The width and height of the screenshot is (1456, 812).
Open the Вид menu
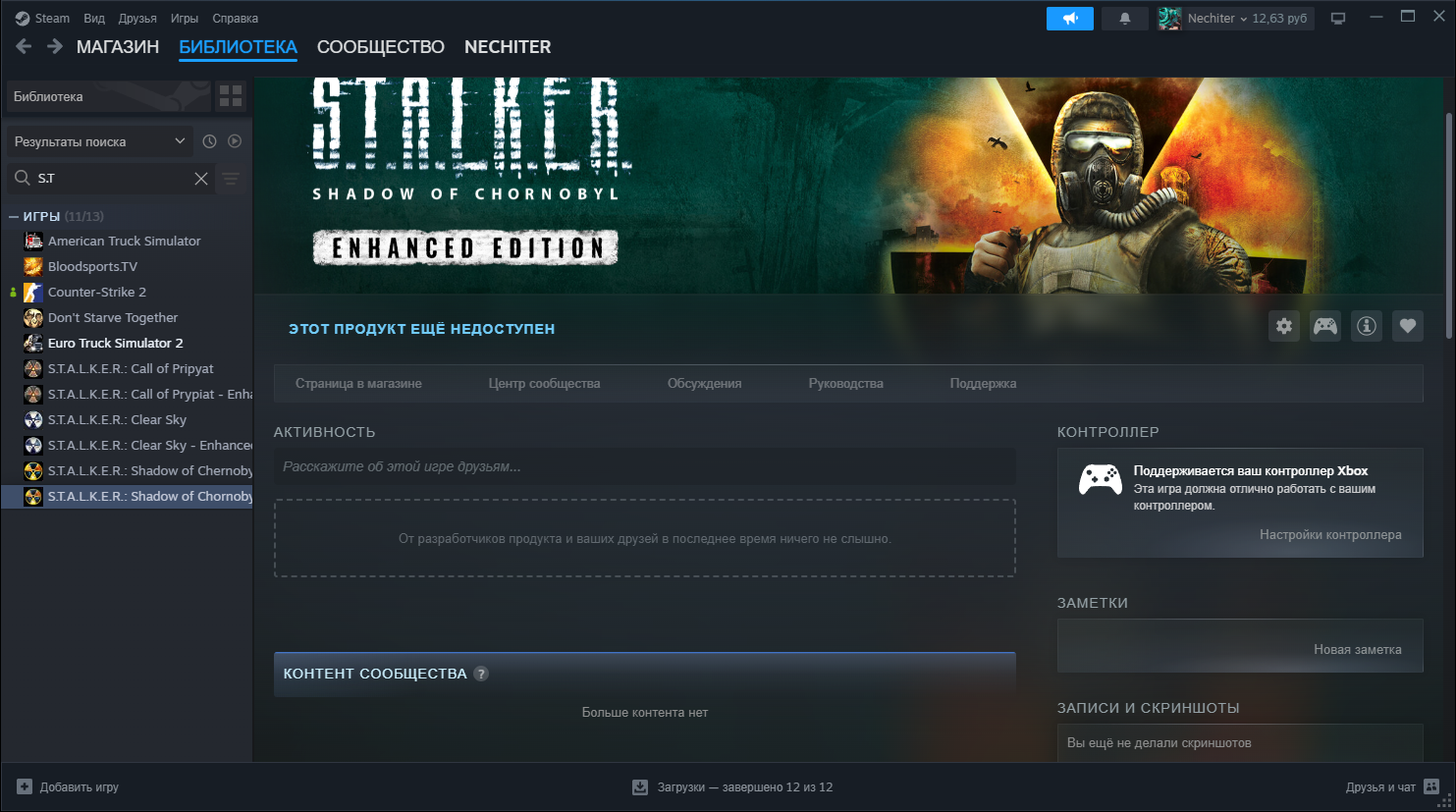(x=94, y=19)
